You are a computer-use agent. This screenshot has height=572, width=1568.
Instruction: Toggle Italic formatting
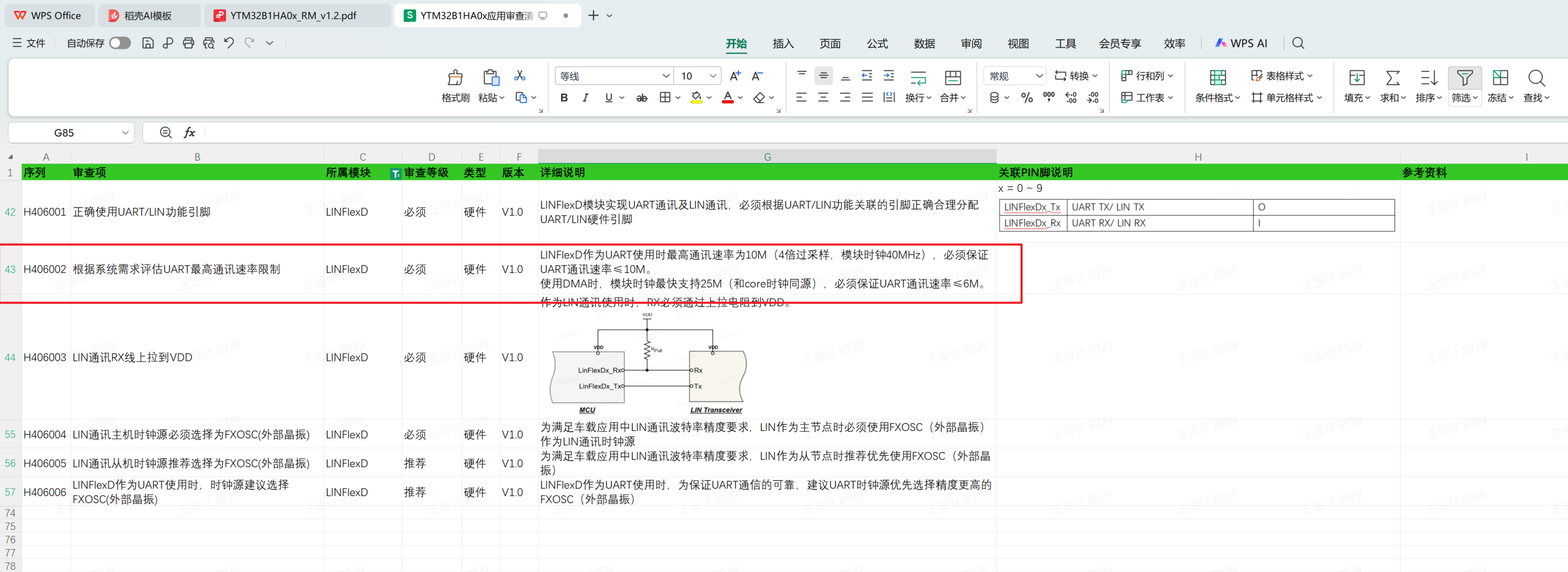click(585, 97)
